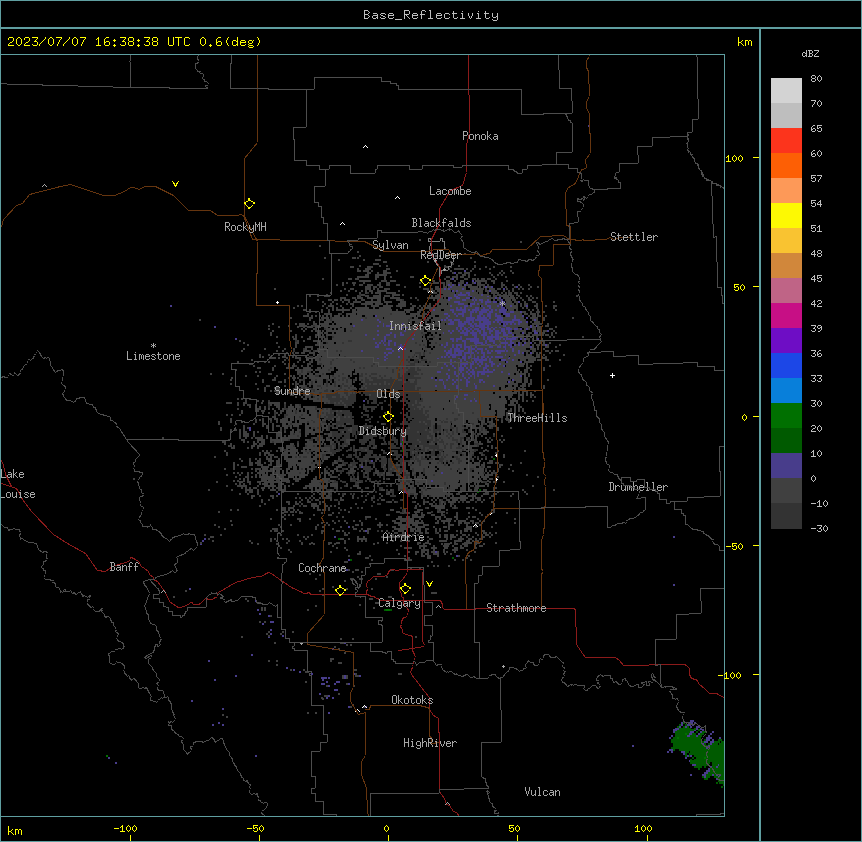Image resolution: width=862 pixels, height=842 pixels.
Task: Select the Stettler town label
Action: [x=634, y=237]
